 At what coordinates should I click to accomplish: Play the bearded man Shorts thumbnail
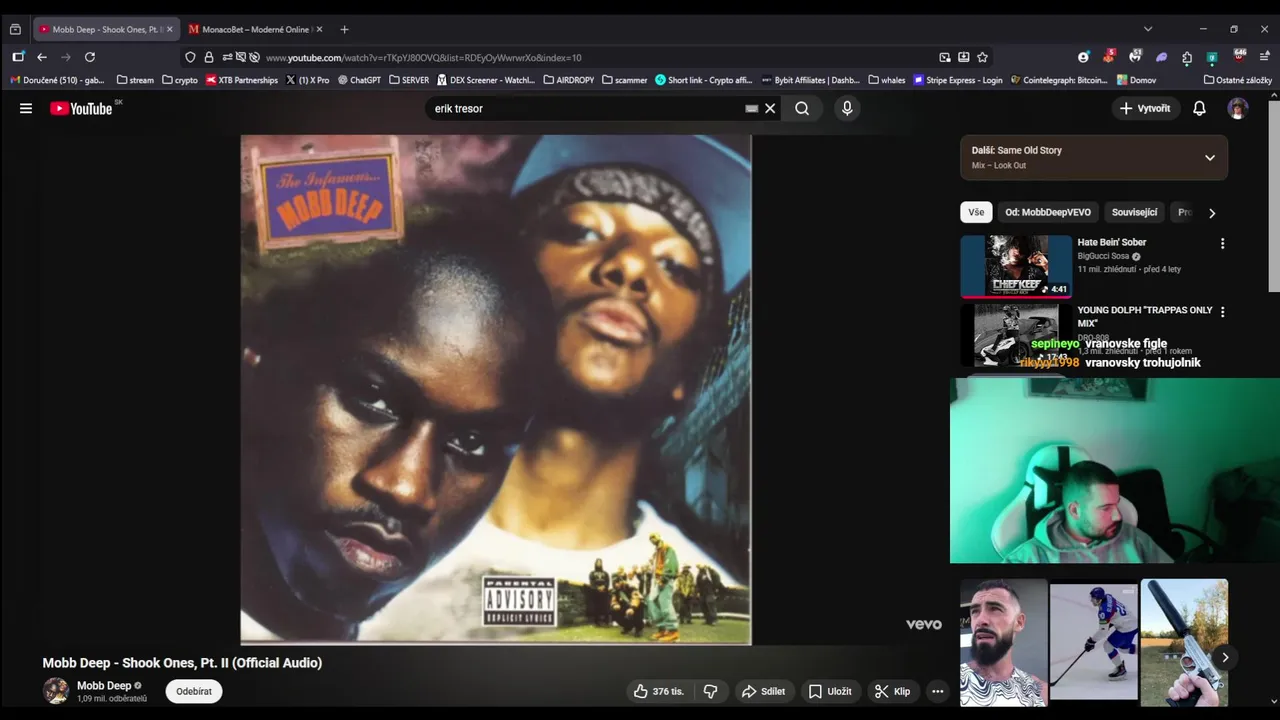pos(1003,642)
